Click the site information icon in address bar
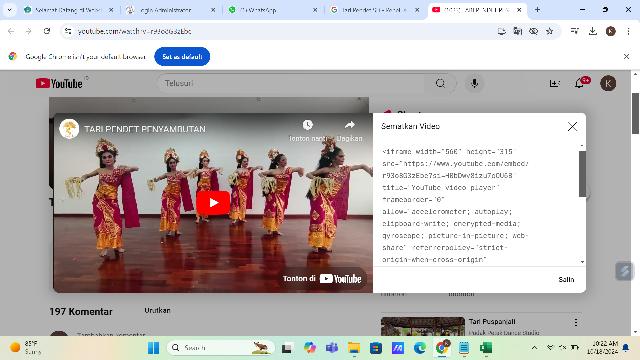Viewport: 640px width, 360px height. pos(68,31)
